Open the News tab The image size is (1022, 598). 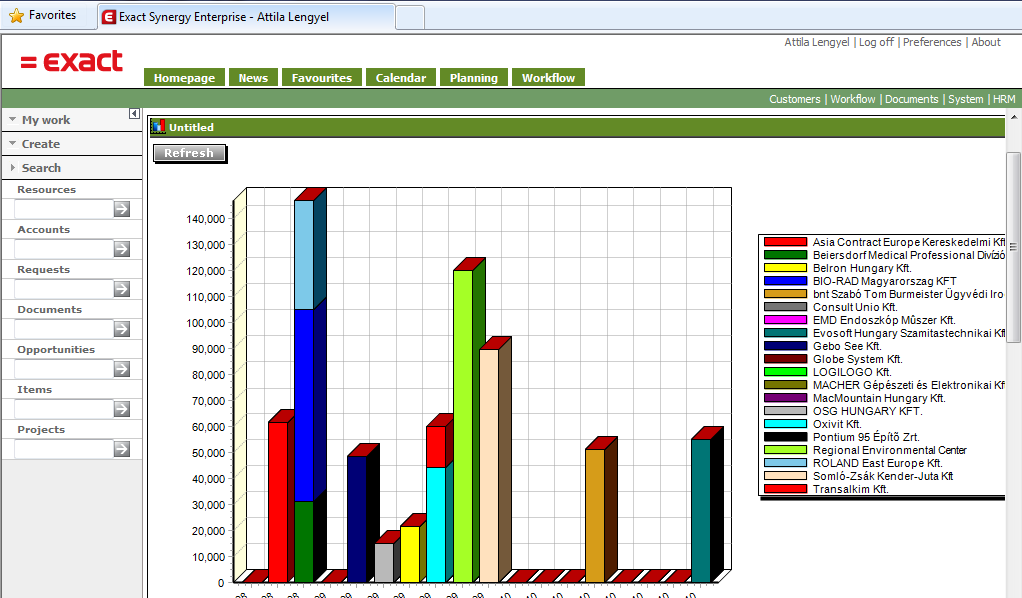pos(253,78)
